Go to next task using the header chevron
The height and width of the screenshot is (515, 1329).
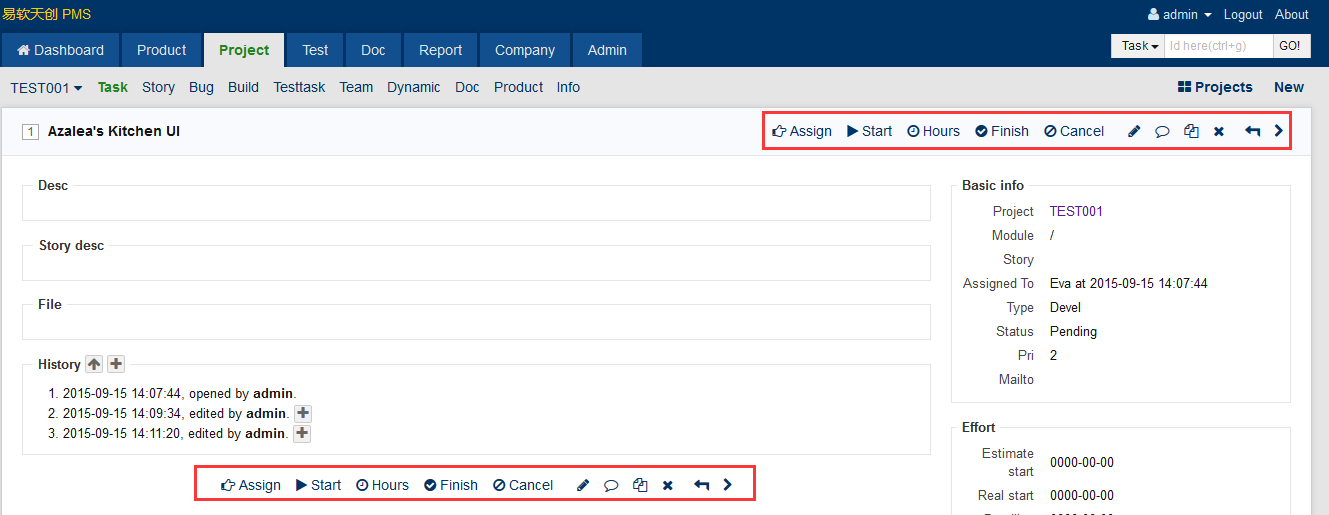click(x=1278, y=131)
